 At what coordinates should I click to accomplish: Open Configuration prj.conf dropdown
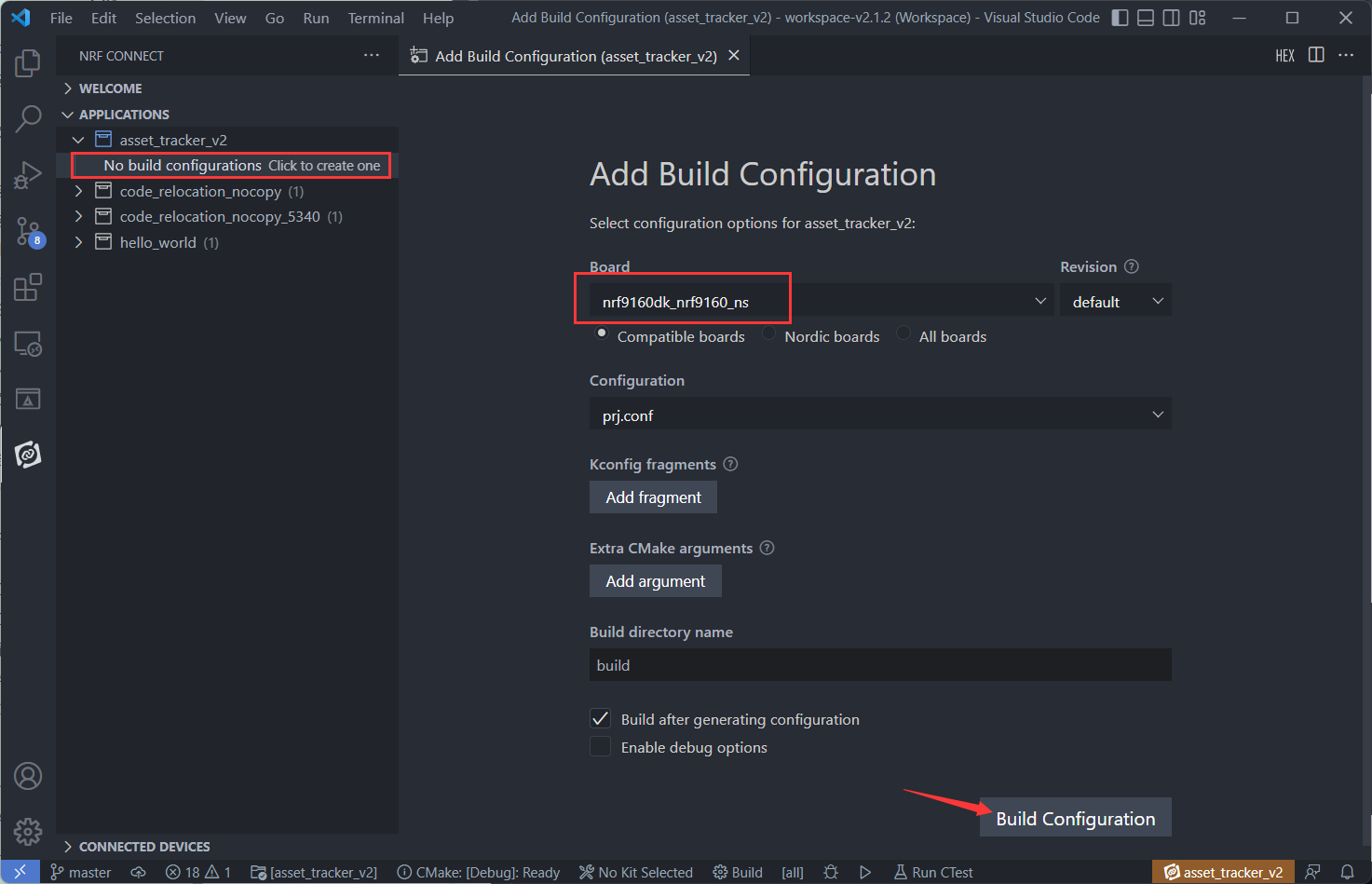click(880, 415)
